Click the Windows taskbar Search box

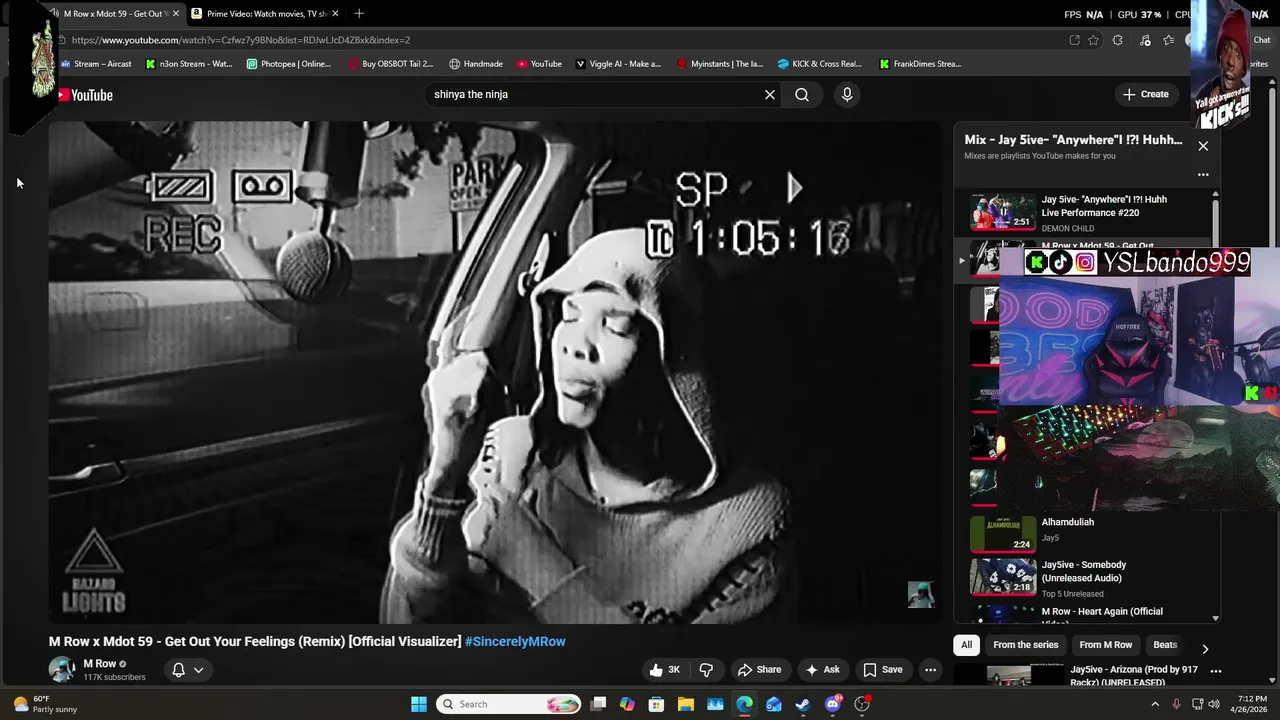click(x=510, y=704)
